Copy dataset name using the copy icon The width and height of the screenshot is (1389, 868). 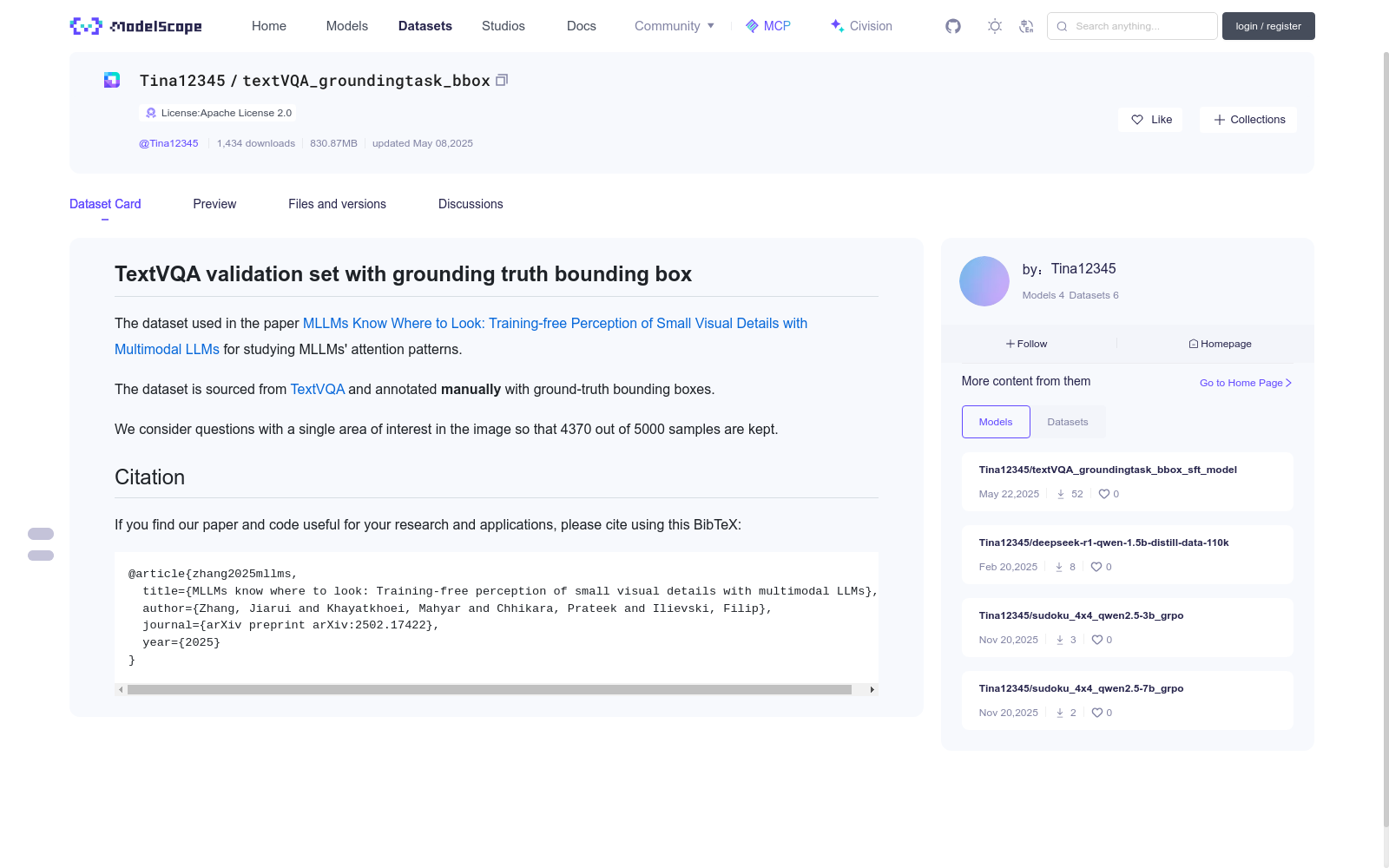click(501, 80)
